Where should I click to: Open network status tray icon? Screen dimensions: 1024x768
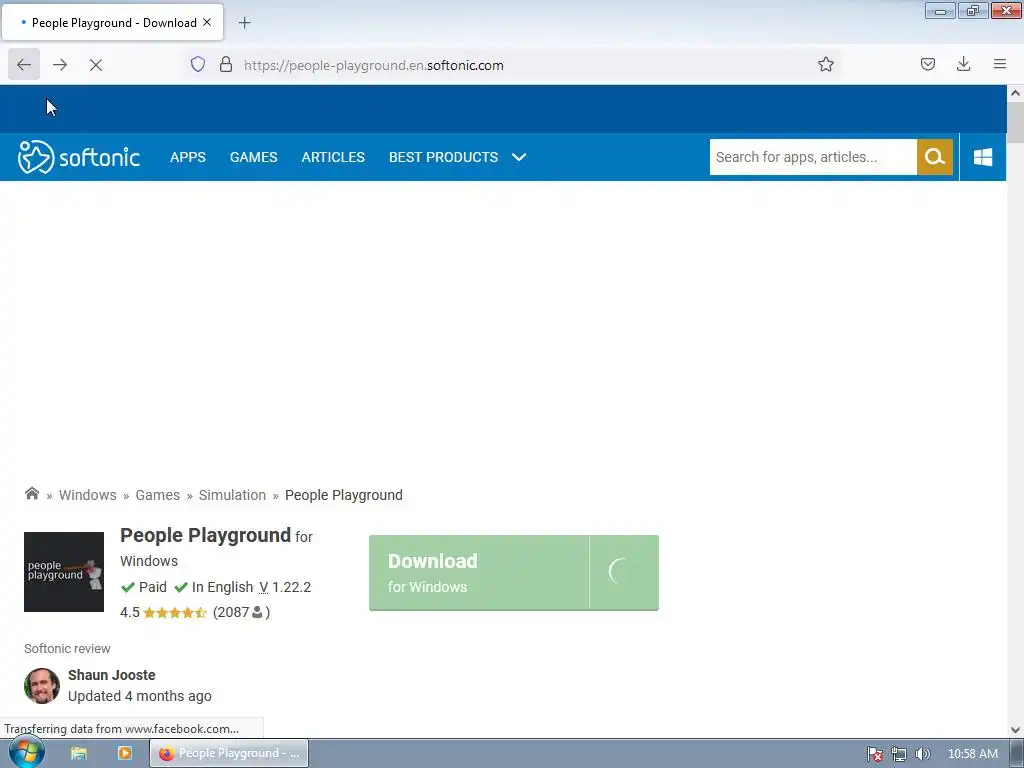pos(899,754)
